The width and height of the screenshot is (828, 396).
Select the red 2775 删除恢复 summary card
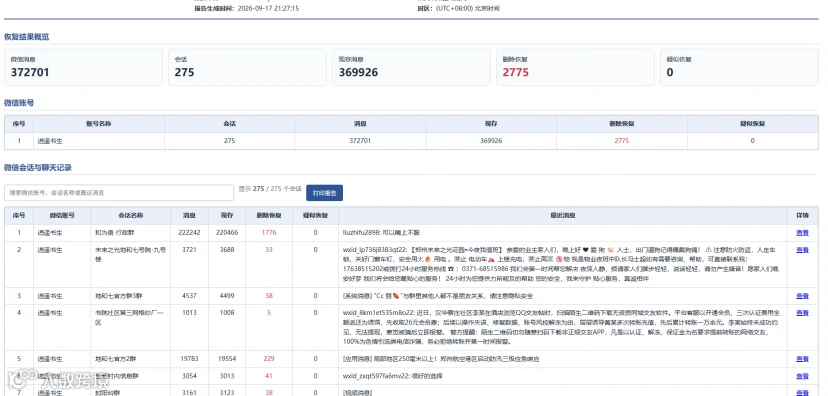tap(575, 67)
